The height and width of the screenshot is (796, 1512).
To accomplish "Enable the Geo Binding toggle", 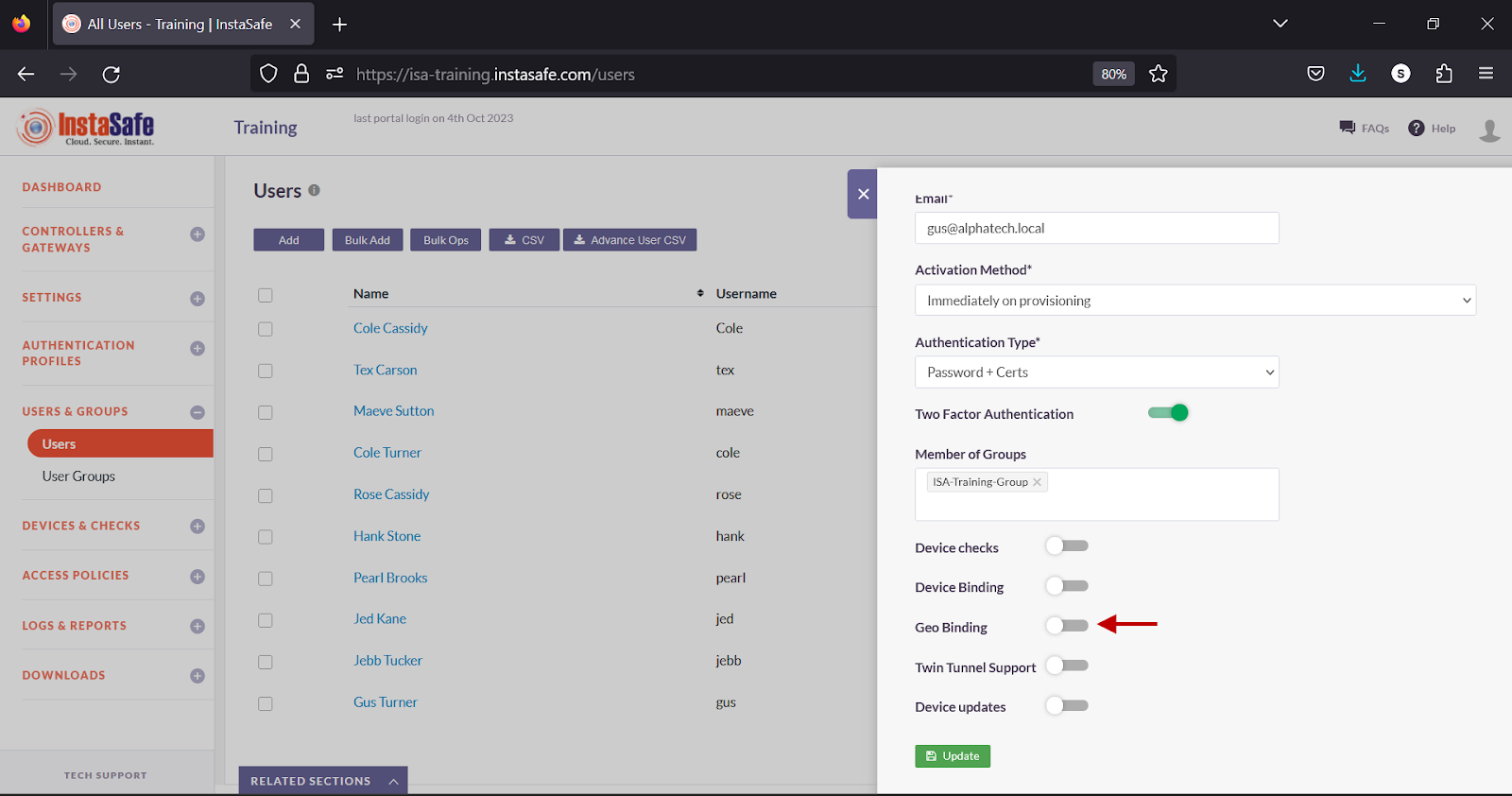I will [x=1067, y=626].
